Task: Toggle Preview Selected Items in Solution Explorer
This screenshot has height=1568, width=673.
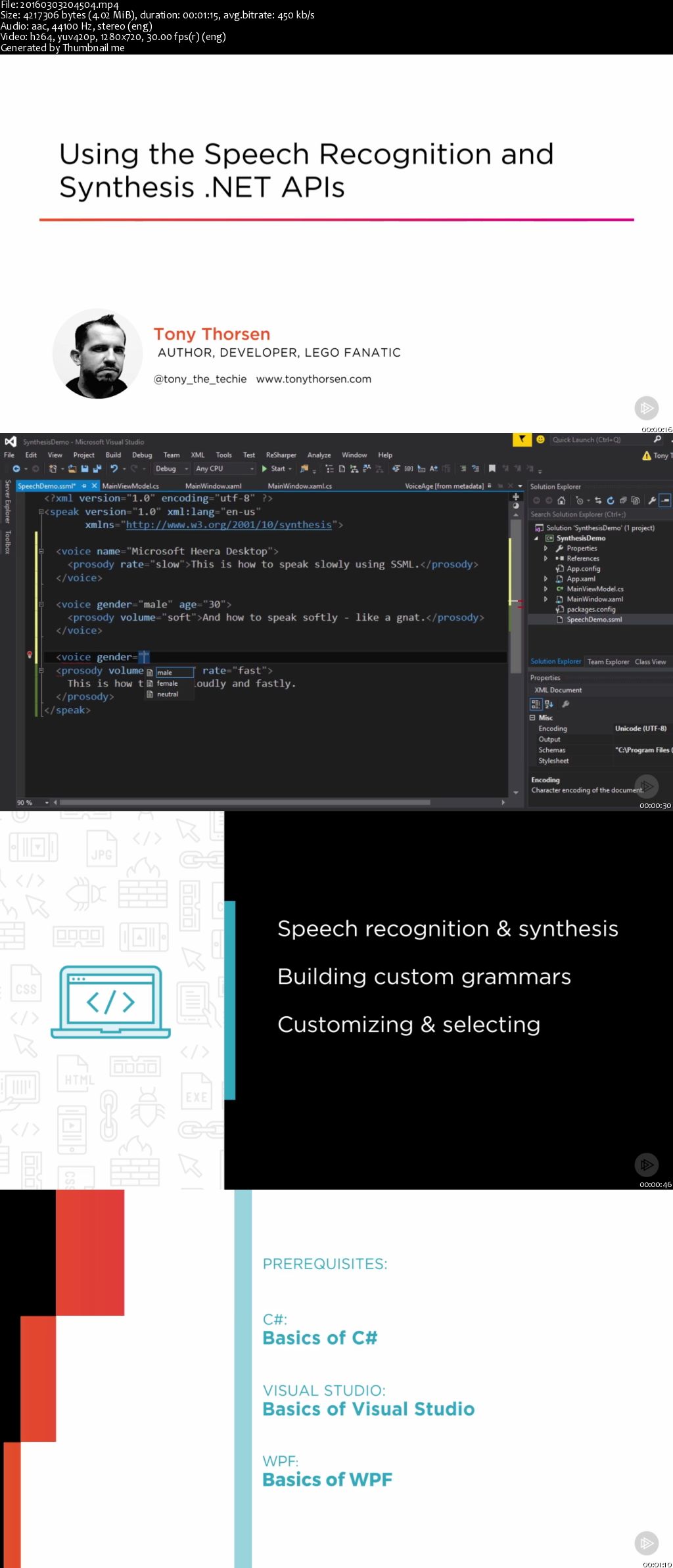Action: [x=665, y=501]
